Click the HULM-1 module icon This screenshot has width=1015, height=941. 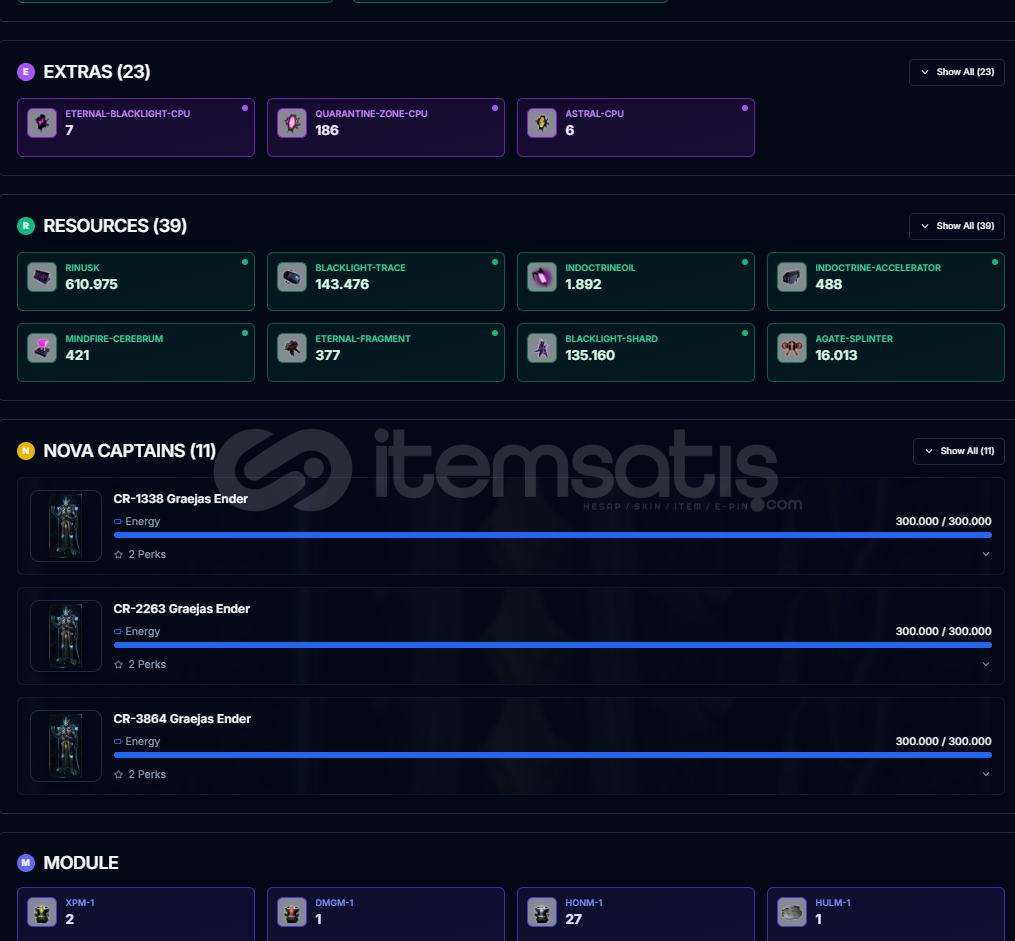[x=792, y=912]
